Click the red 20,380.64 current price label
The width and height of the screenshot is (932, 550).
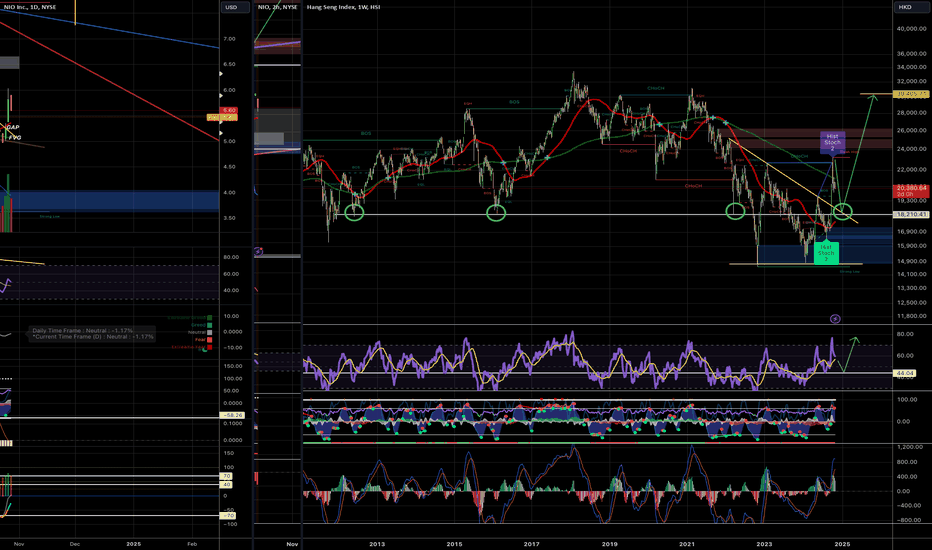(x=911, y=191)
